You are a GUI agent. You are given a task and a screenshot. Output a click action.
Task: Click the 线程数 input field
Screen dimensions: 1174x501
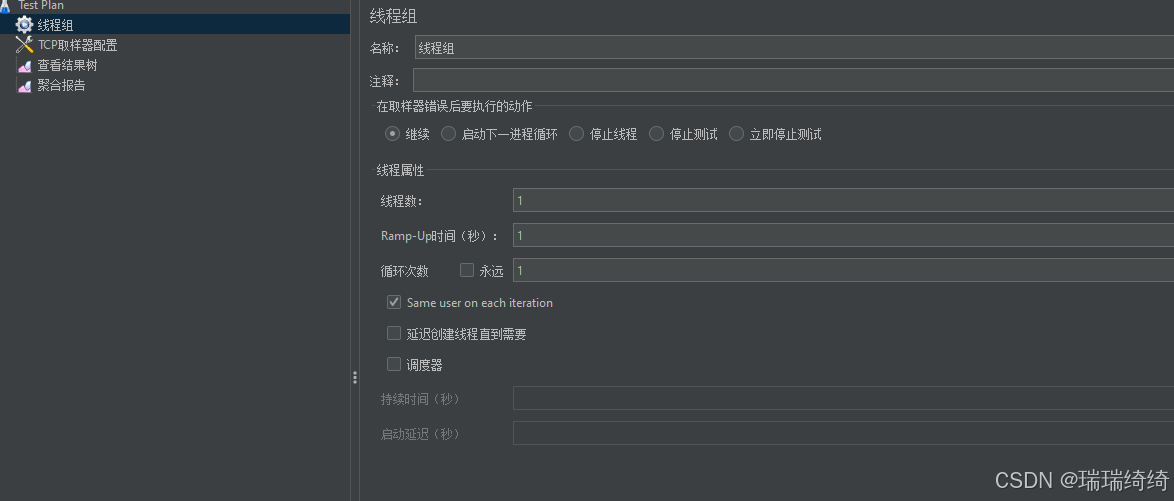(843, 201)
